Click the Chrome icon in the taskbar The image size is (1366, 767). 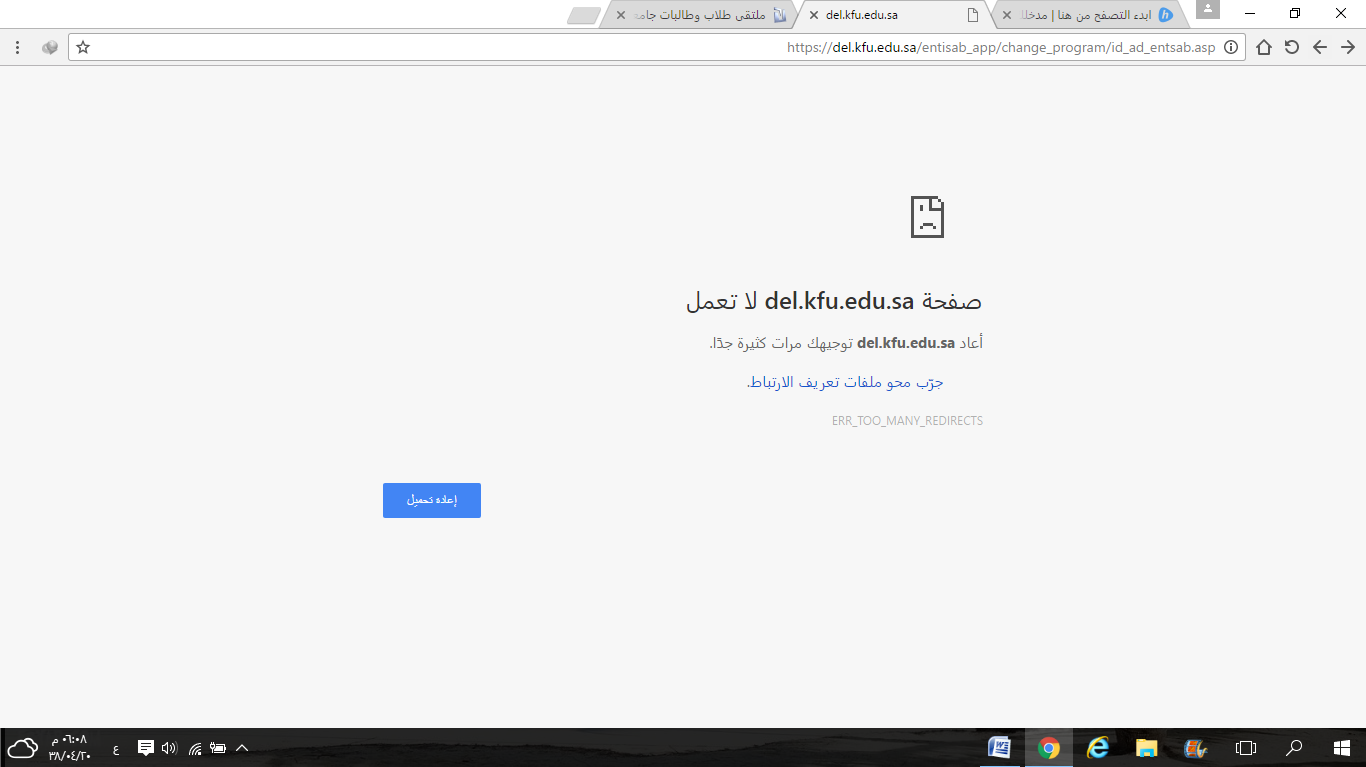click(x=1049, y=748)
